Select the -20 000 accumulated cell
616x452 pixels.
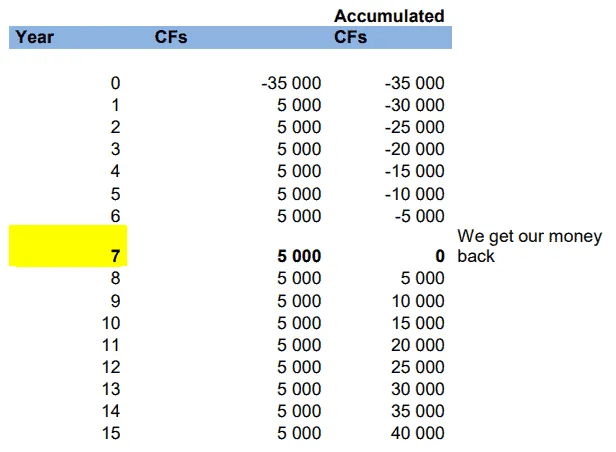pyautogui.click(x=414, y=149)
